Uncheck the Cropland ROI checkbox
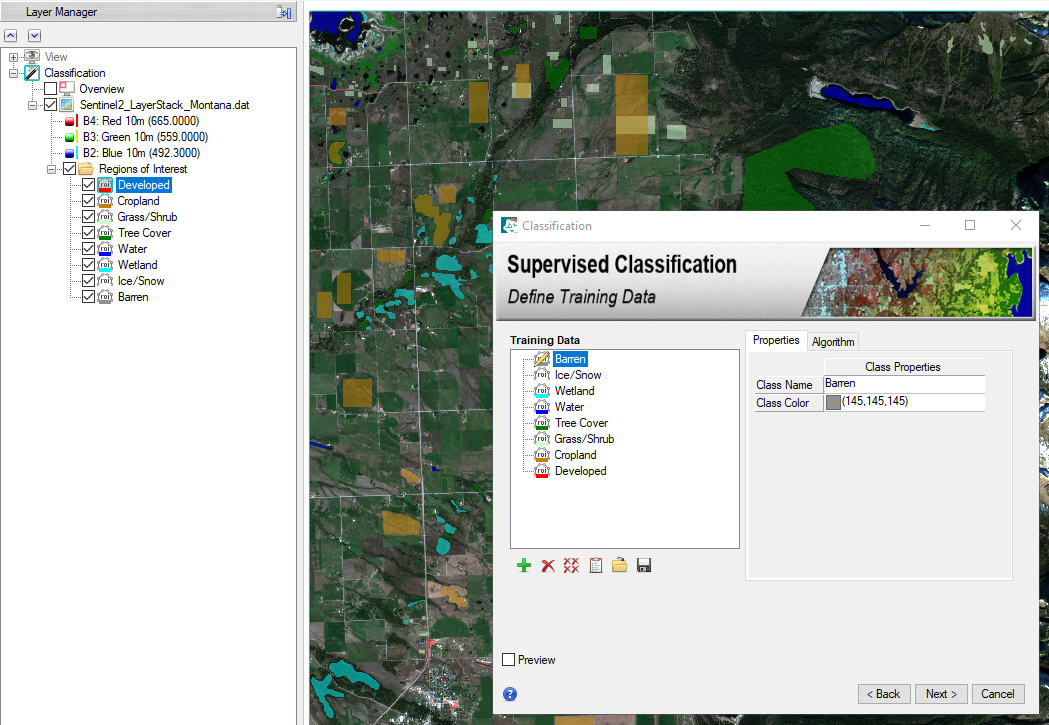The width and height of the screenshot is (1049, 725). coord(88,201)
